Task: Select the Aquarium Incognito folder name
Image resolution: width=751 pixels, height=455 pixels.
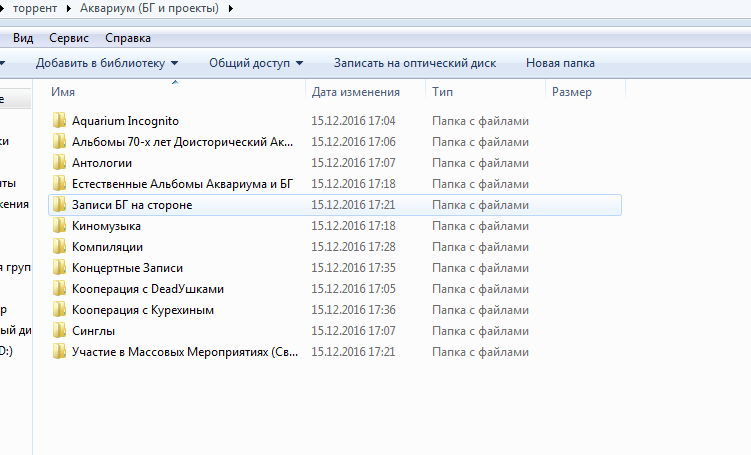Action: [125, 121]
